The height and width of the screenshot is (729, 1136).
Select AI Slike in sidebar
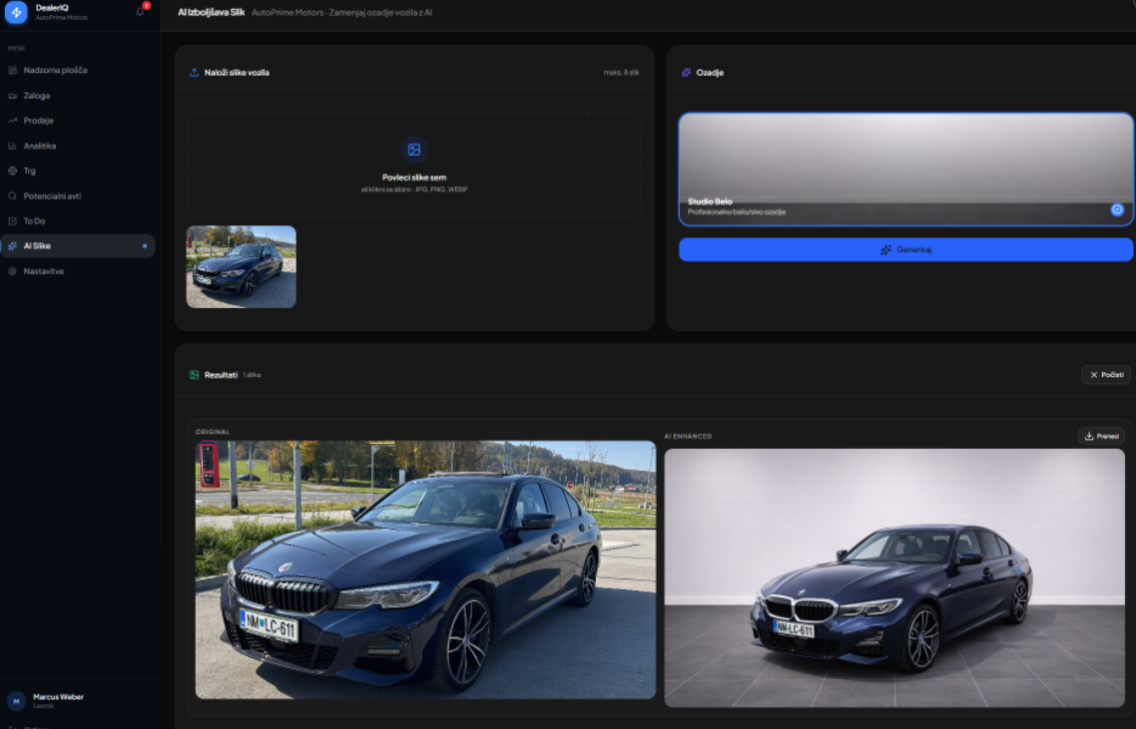click(x=38, y=246)
